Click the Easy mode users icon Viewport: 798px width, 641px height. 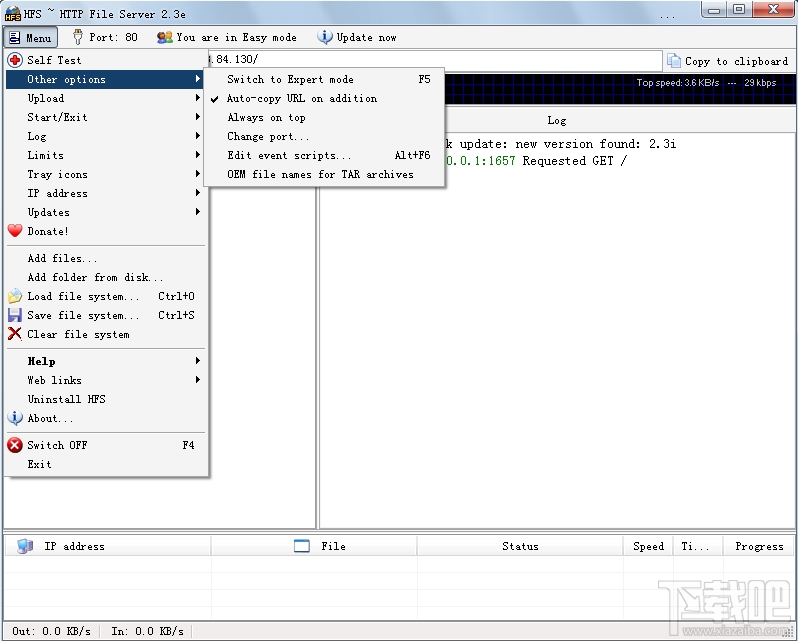click(164, 37)
